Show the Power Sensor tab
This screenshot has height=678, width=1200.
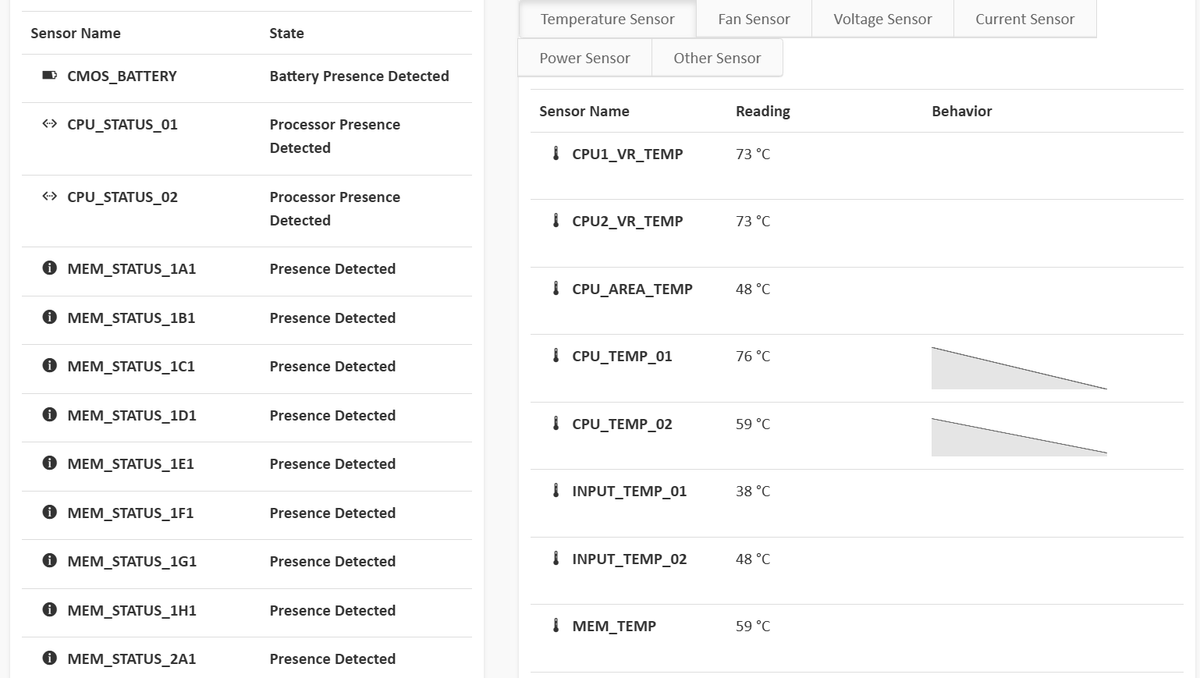click(584, 58)
